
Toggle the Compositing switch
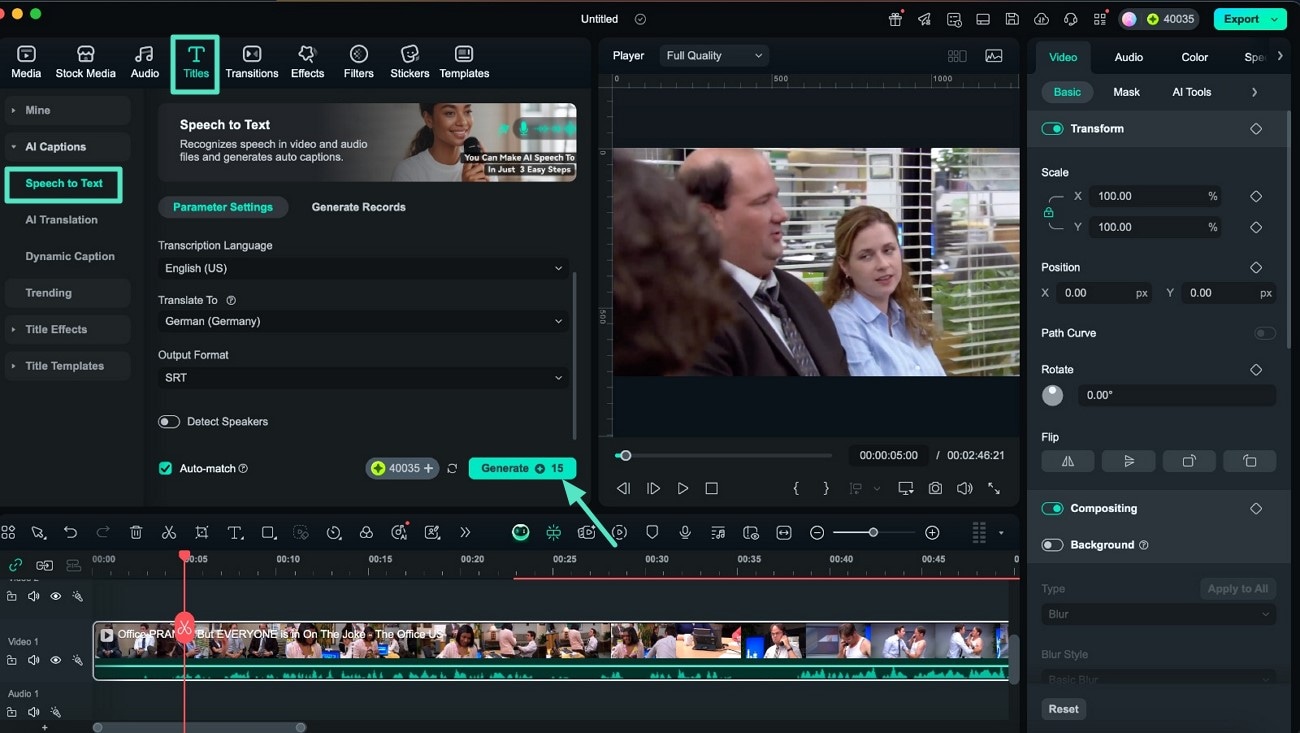(x=1052, y=509)
